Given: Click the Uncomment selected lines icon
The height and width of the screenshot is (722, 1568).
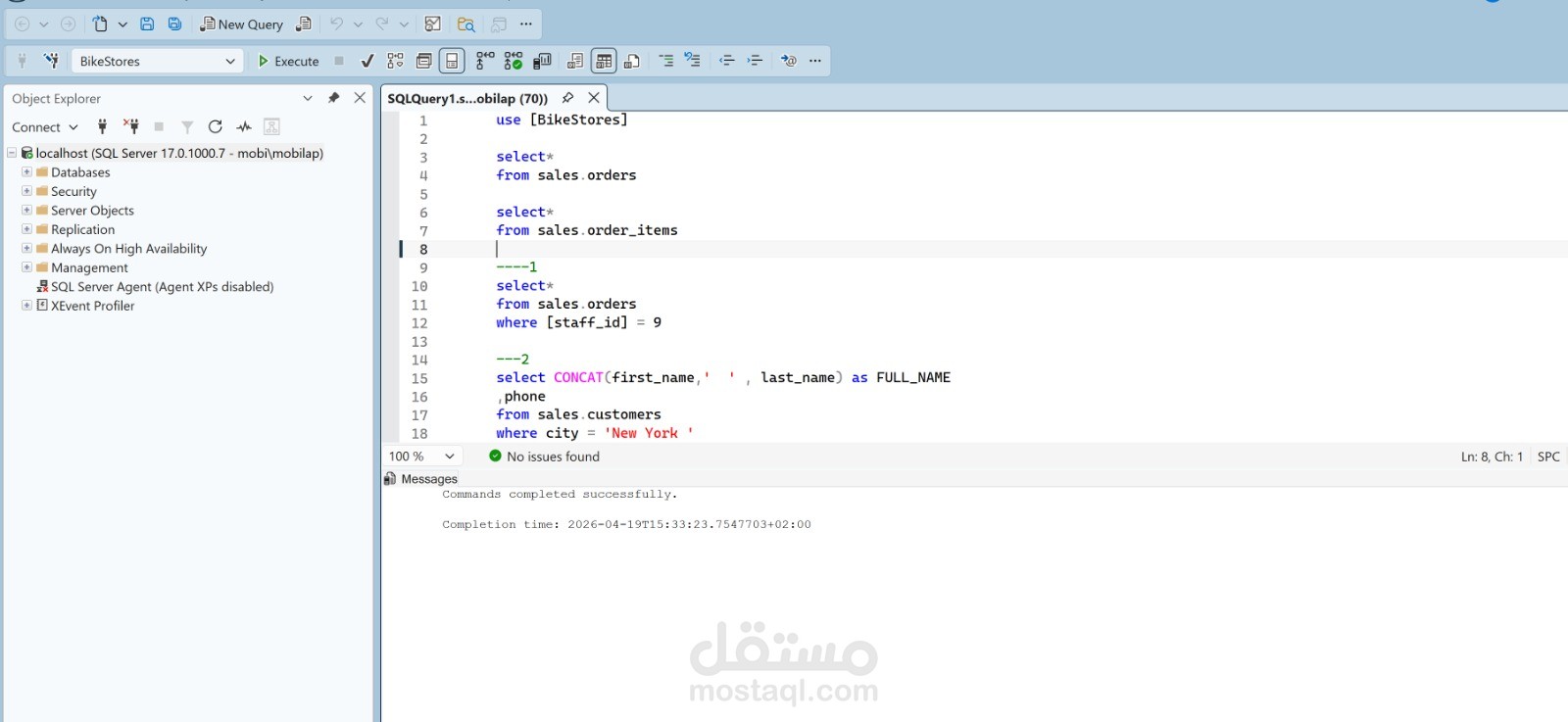Looking at the screenshot, I should [x=692, y=61].
